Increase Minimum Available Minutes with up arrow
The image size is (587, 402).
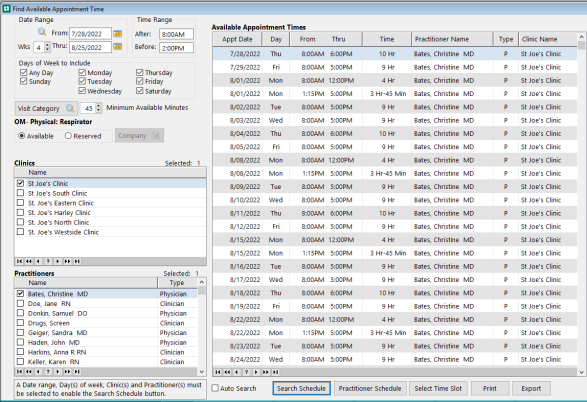pyautogui.click(x=98, y=106)
